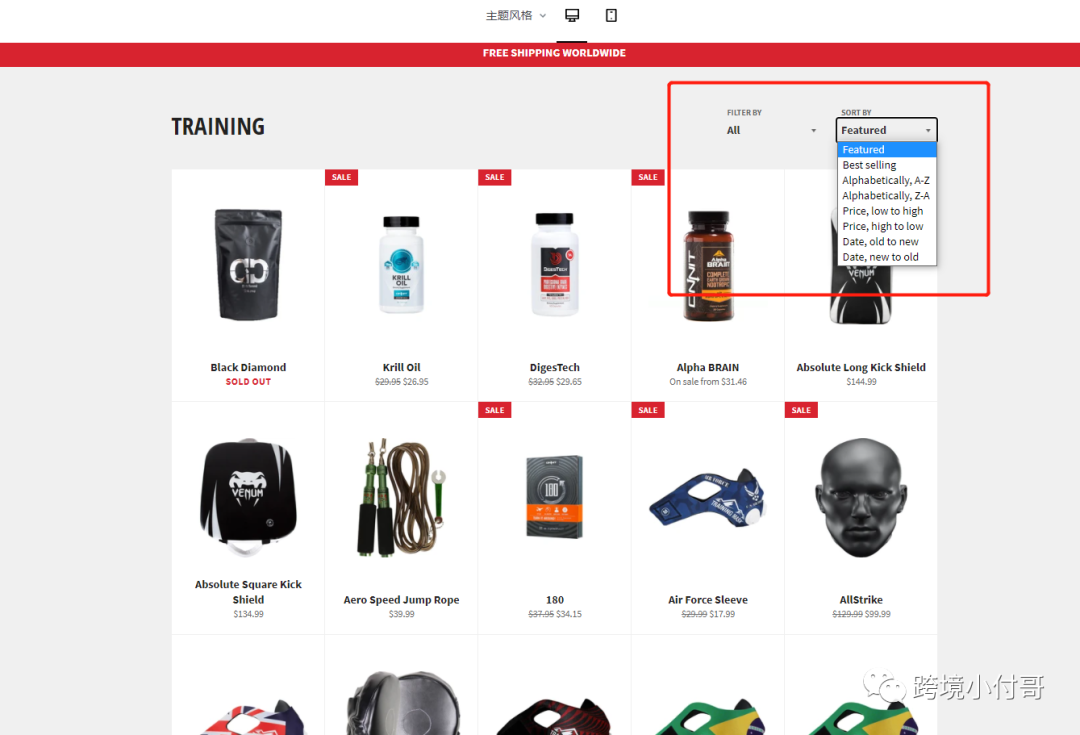1080x735 pixels.
Task: Switch to mobile preview icon
Action: coord(611,15)
